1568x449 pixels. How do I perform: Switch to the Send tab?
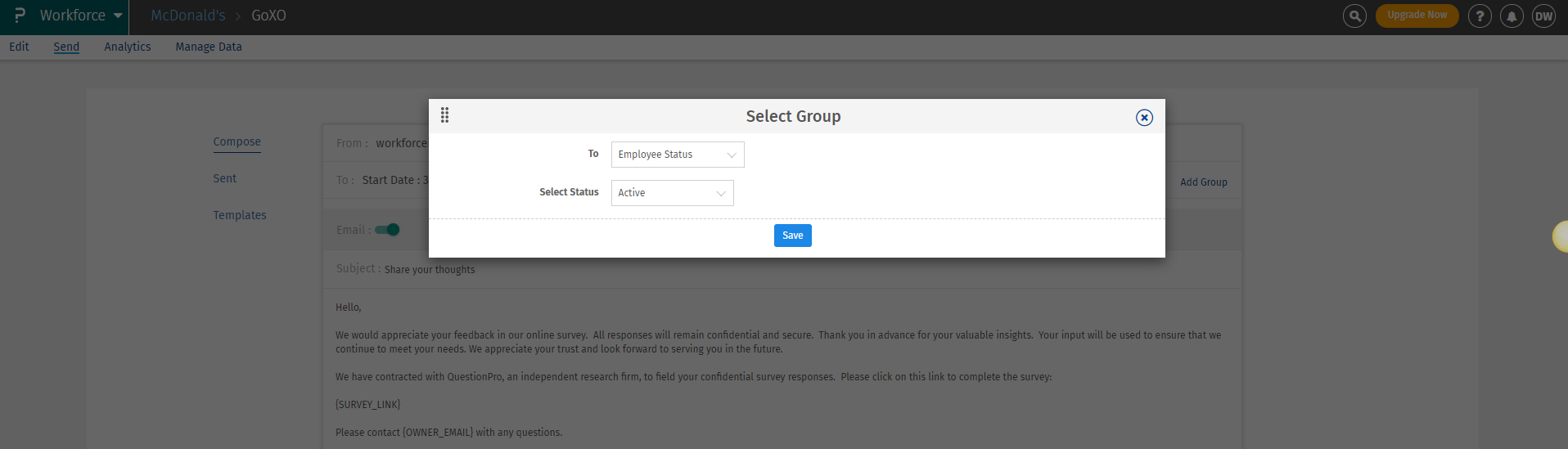point(66,47)
